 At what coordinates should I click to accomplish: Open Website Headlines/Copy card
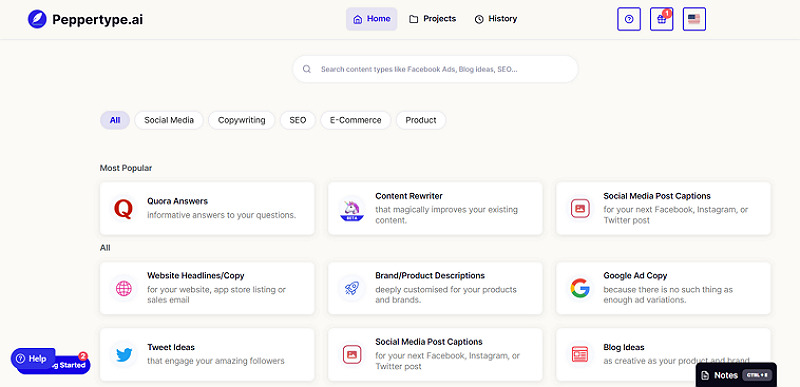pyautogui.click(x=207, y=289)
